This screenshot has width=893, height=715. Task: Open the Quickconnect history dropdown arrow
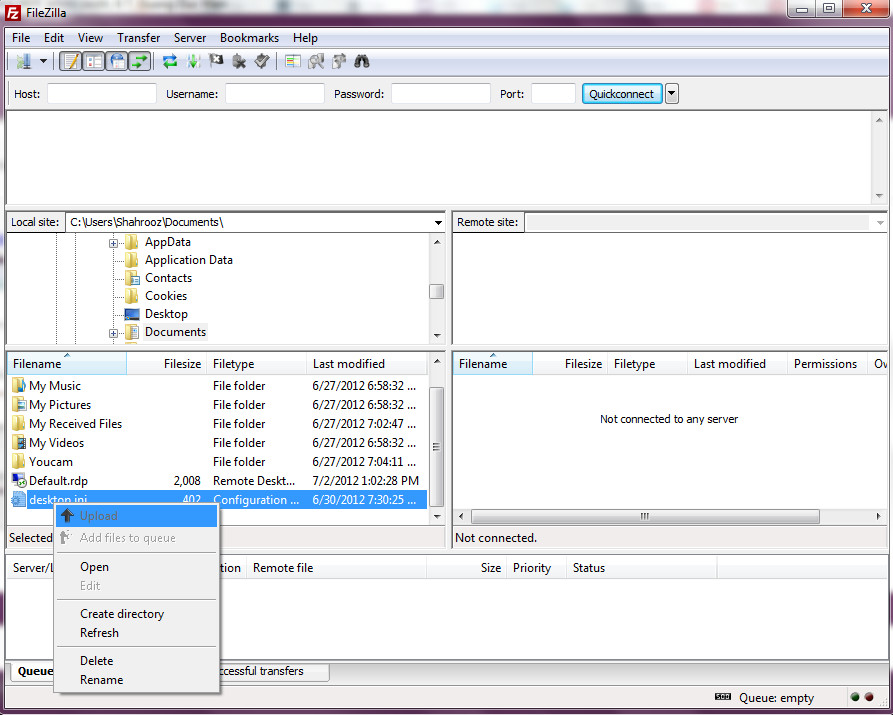coord(672,93)
